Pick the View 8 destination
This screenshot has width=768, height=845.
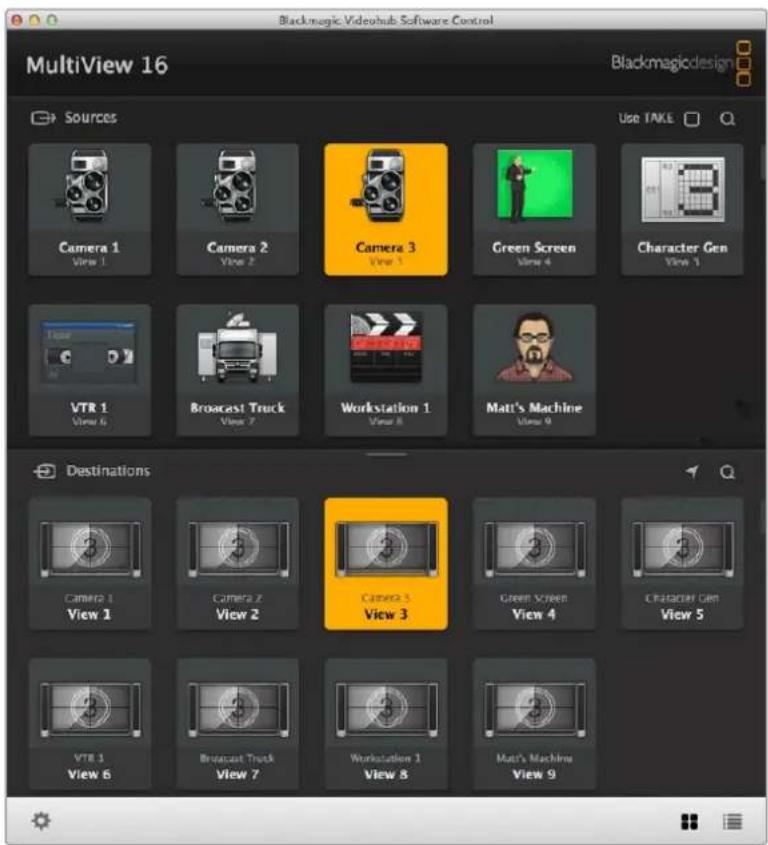pyautogui.click(x=386, y=724)
